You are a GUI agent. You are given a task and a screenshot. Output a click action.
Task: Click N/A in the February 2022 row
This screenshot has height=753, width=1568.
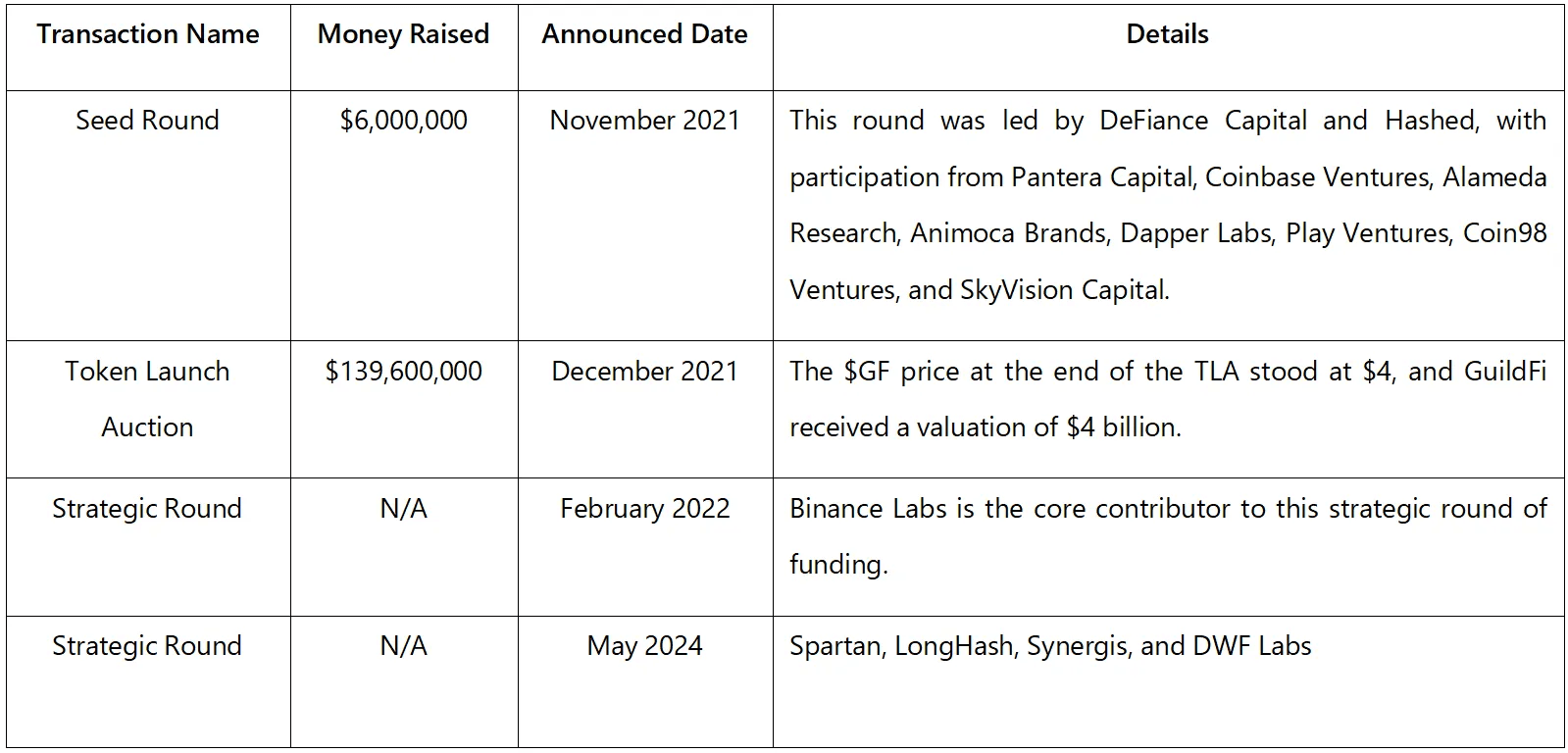[403, 509]
